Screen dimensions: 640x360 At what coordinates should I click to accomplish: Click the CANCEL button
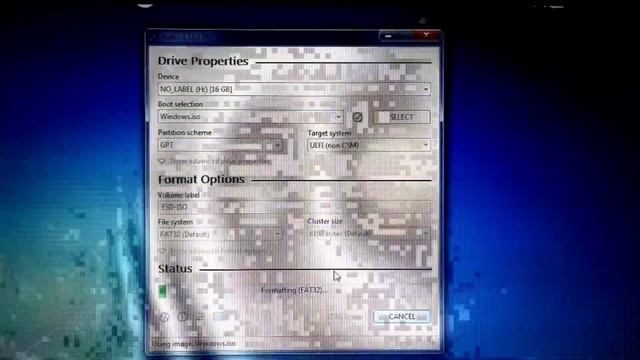tap(402, 316)
